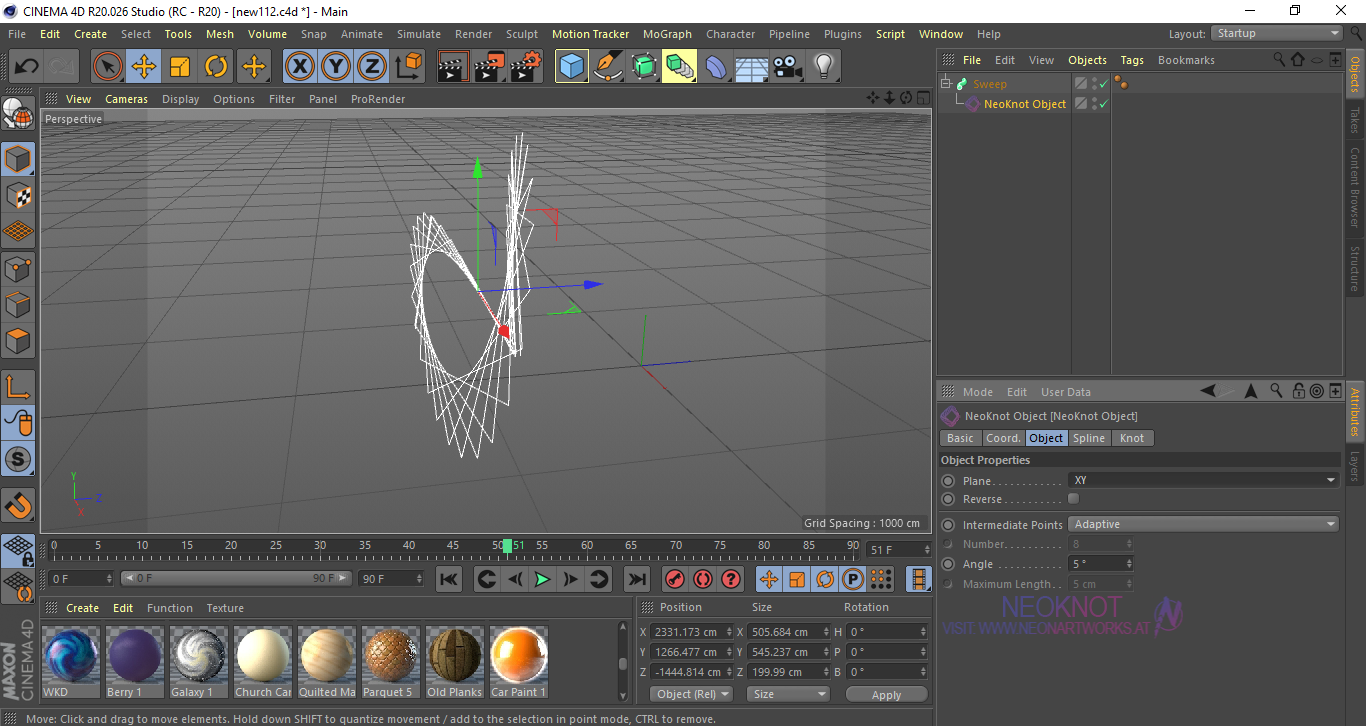Activate the Move tool

tap(144, 67)
